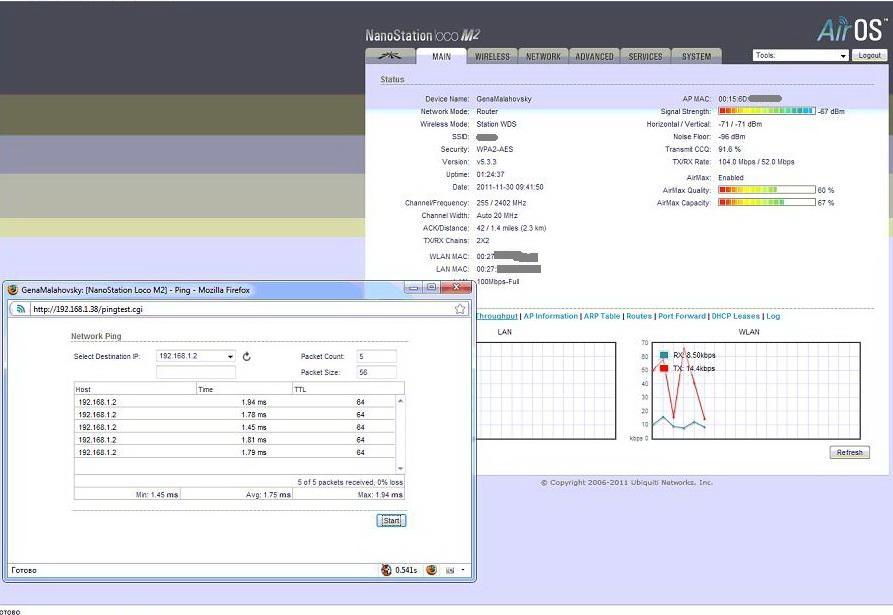Open status bar add-on dropdown arrow

pos(462,570)
